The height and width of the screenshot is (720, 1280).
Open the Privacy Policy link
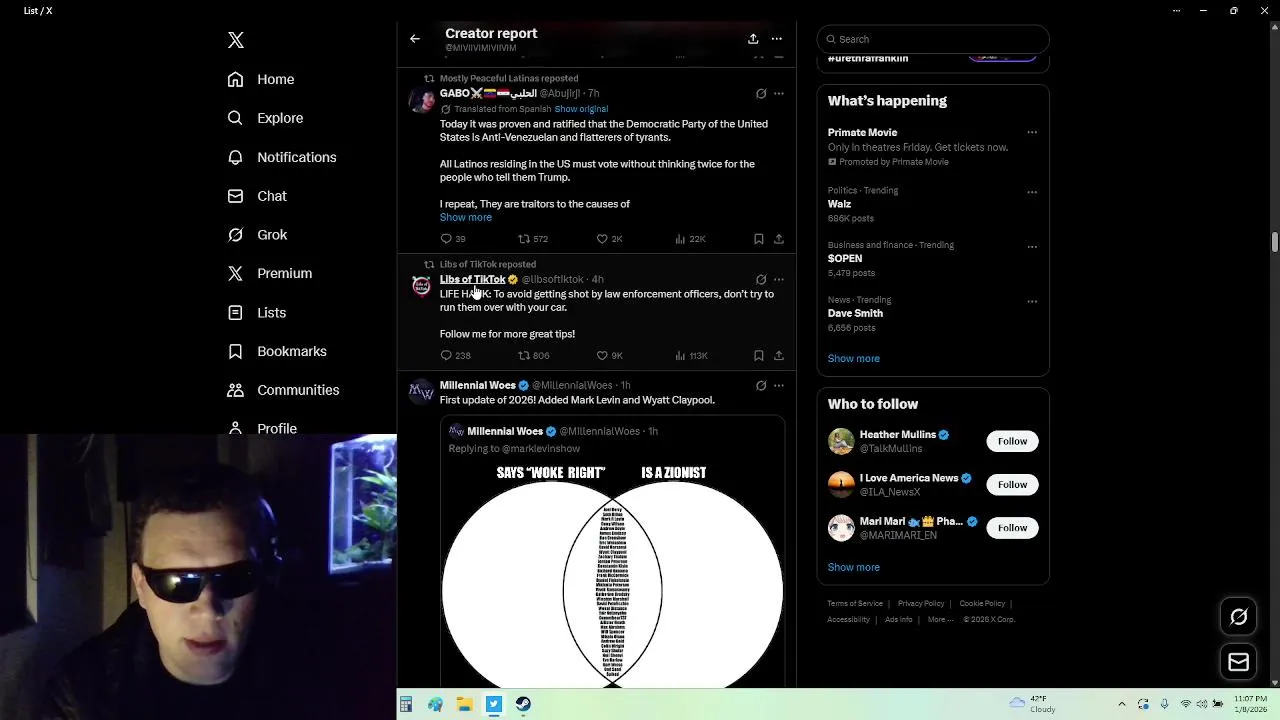[921, 604]
